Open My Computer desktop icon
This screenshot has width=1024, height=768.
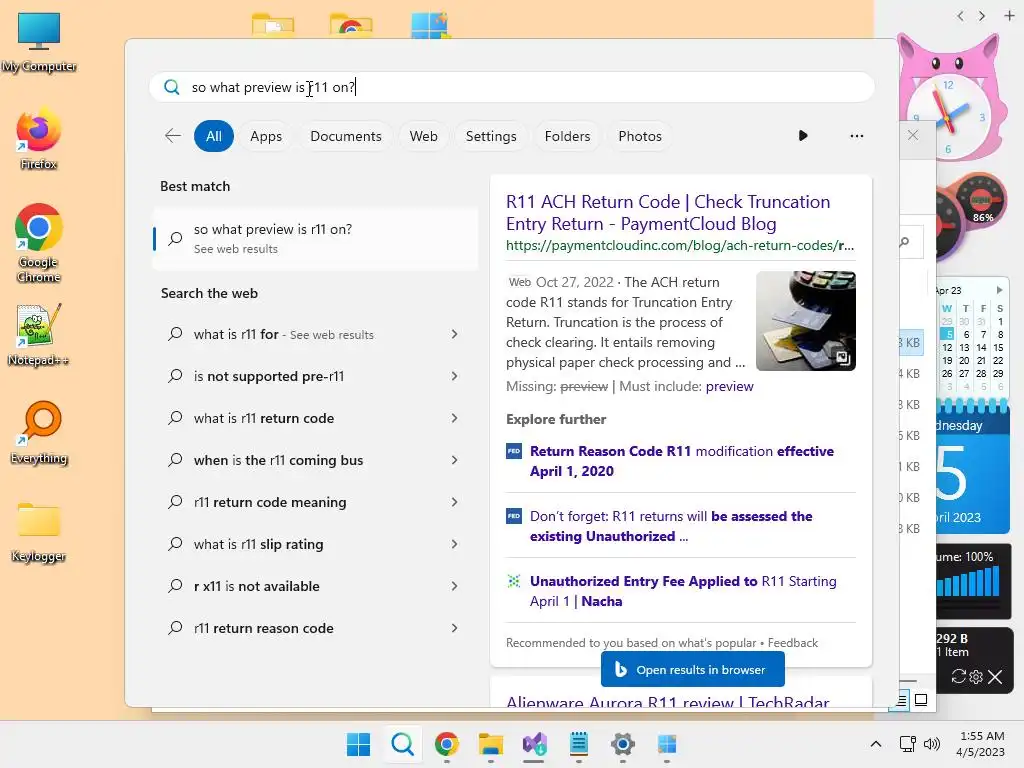click(x=39, y=42)
